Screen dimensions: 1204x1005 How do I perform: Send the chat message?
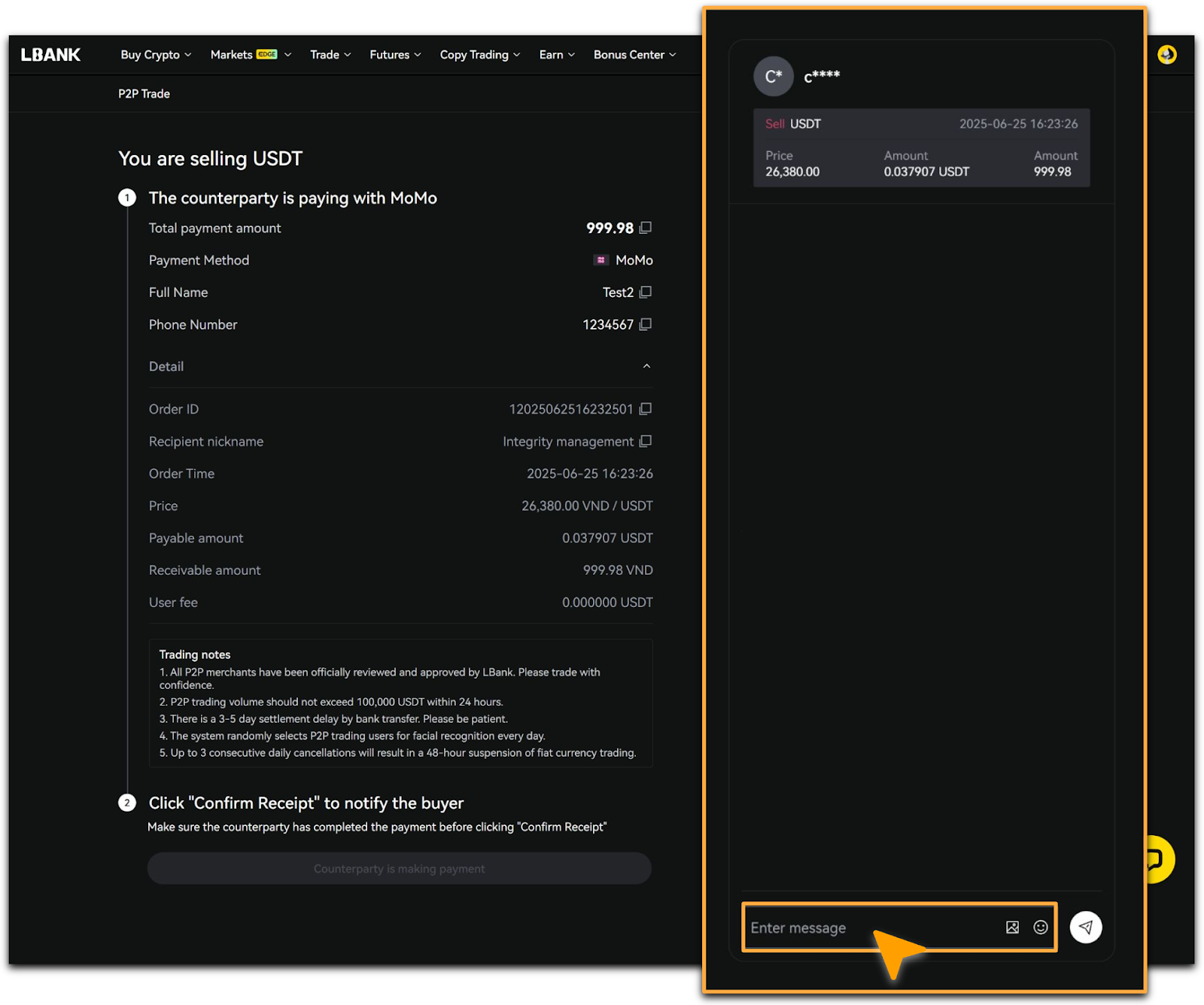click(1085, 928)
